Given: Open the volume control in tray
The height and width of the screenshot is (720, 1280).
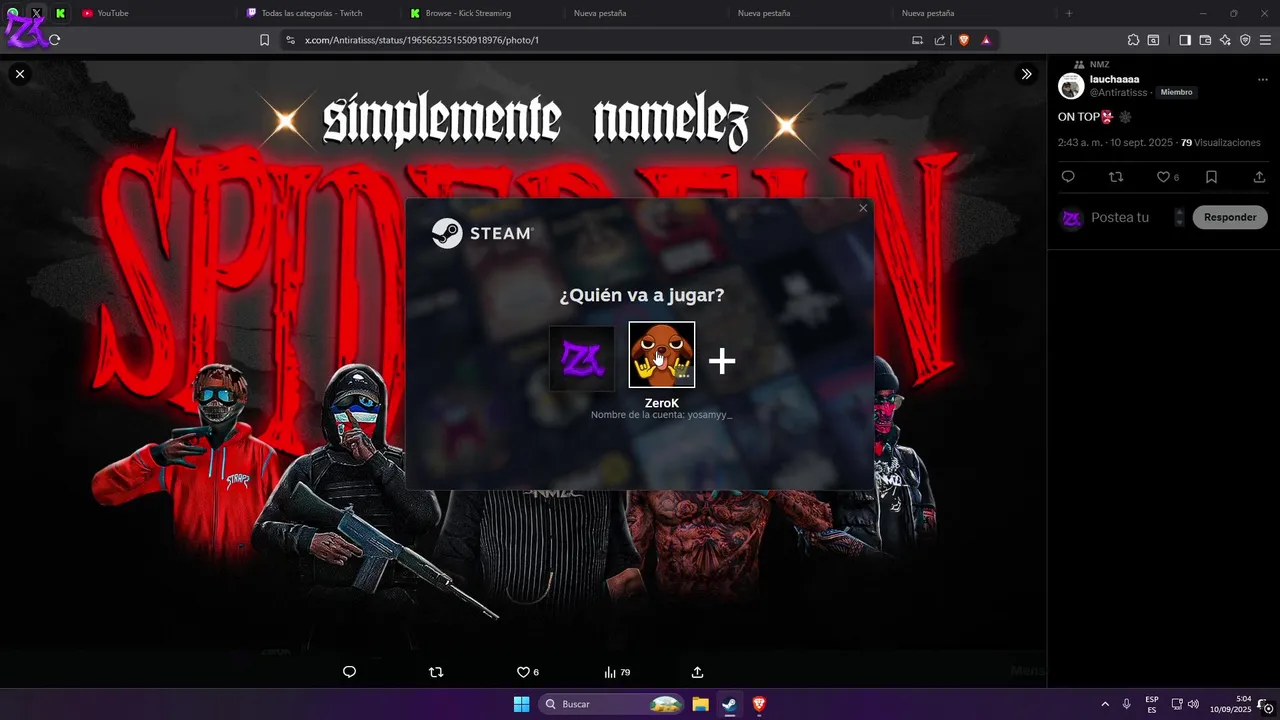Looking at the screenshot, I should coord(1193,704).
